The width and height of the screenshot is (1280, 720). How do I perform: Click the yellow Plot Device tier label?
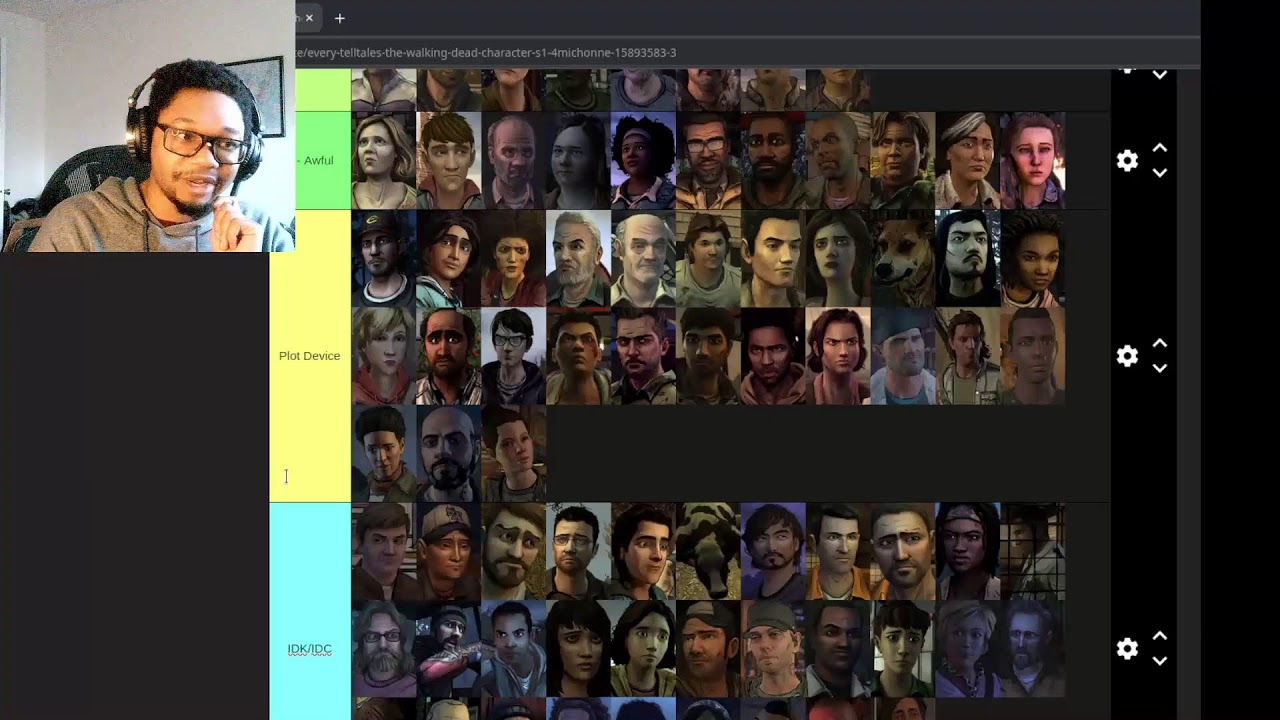coord(310,356)
